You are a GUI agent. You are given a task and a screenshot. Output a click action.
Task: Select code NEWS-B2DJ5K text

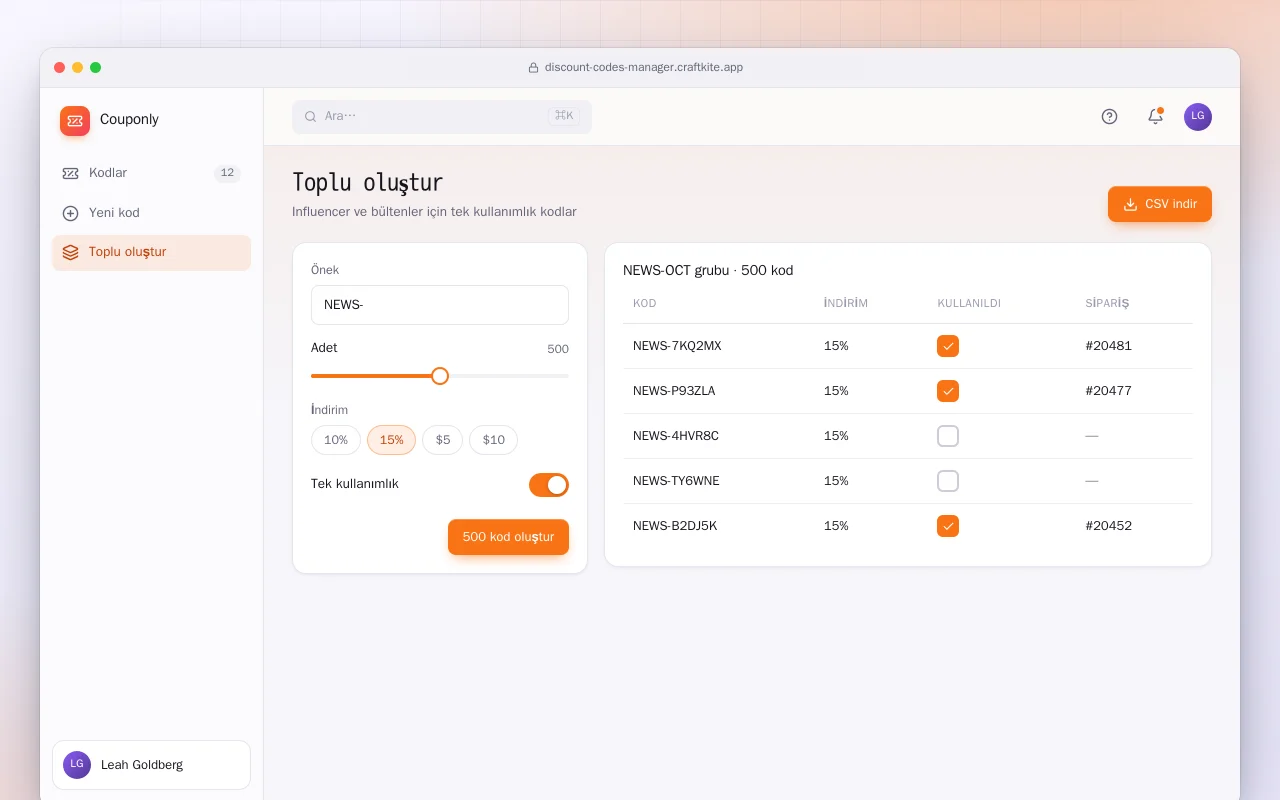pyautogui.click(x=675, y=526)
